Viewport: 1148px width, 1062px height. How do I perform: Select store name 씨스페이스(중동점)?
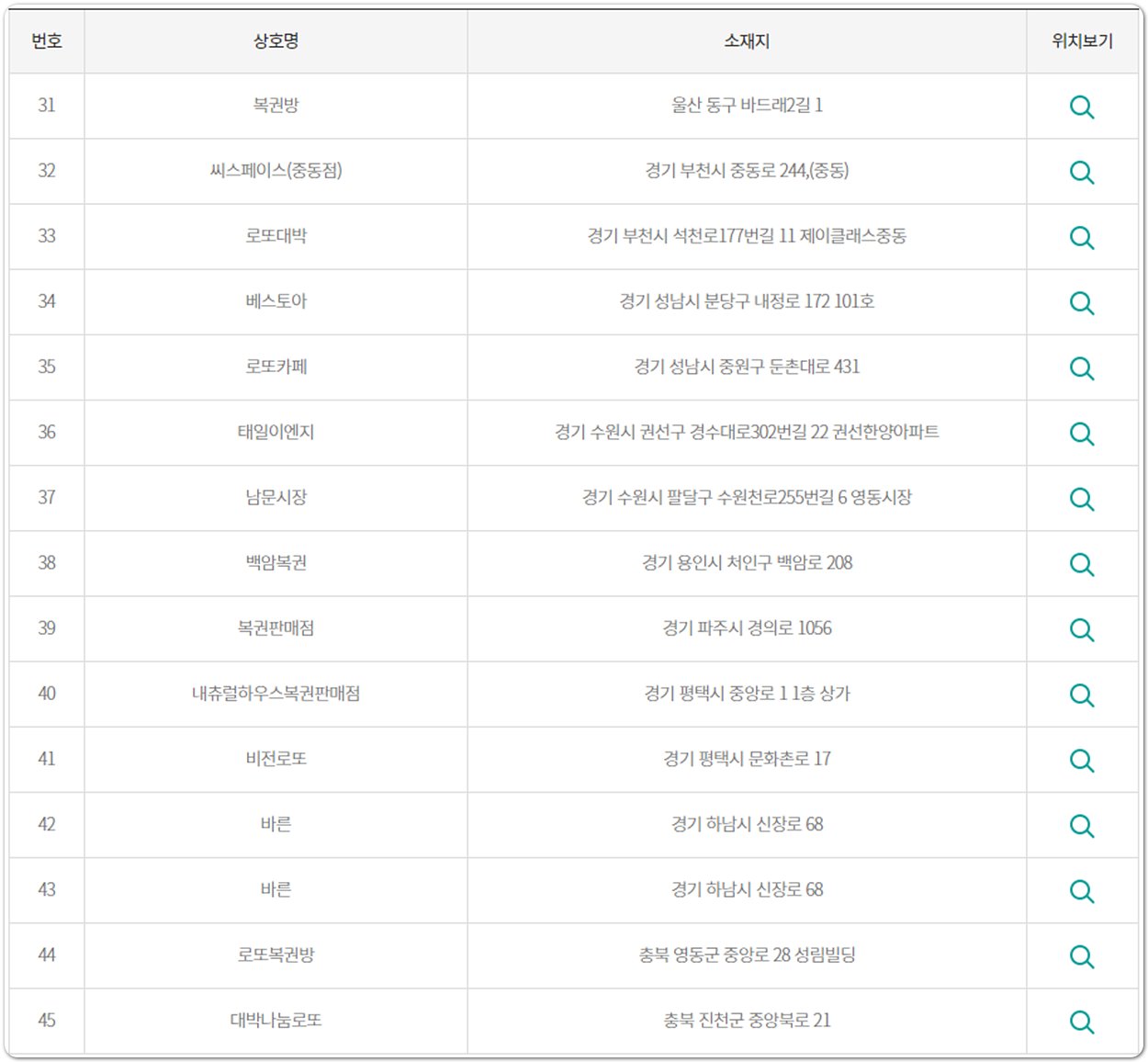pyautogui.click(x=276, y=170)
